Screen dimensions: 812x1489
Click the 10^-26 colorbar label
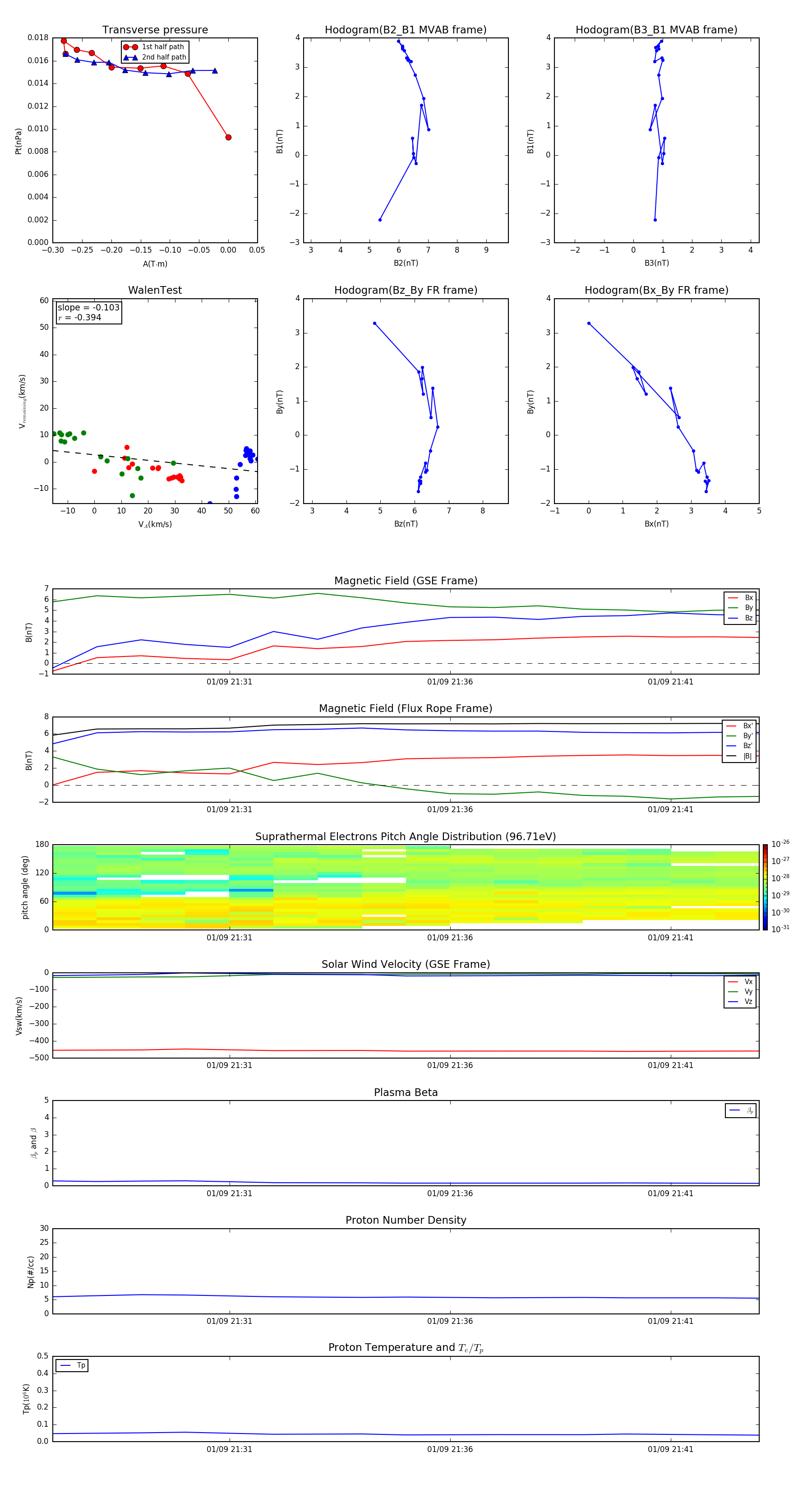pos(780,844)
